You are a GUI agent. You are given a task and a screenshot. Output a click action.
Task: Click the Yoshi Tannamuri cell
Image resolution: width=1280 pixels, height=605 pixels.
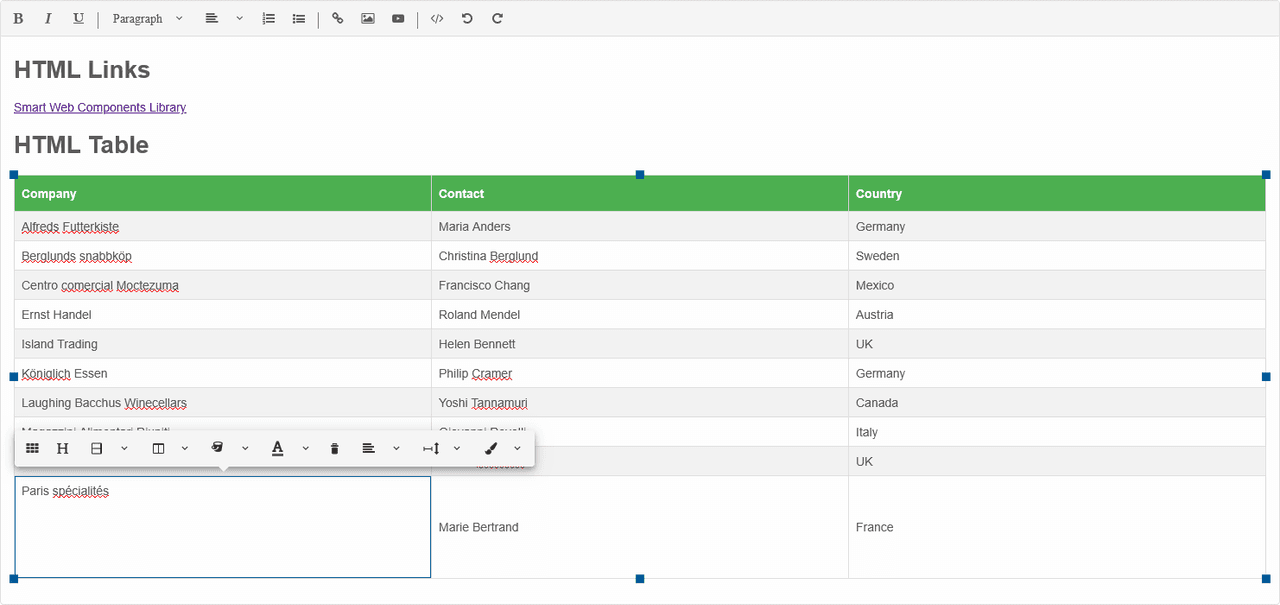640,403
